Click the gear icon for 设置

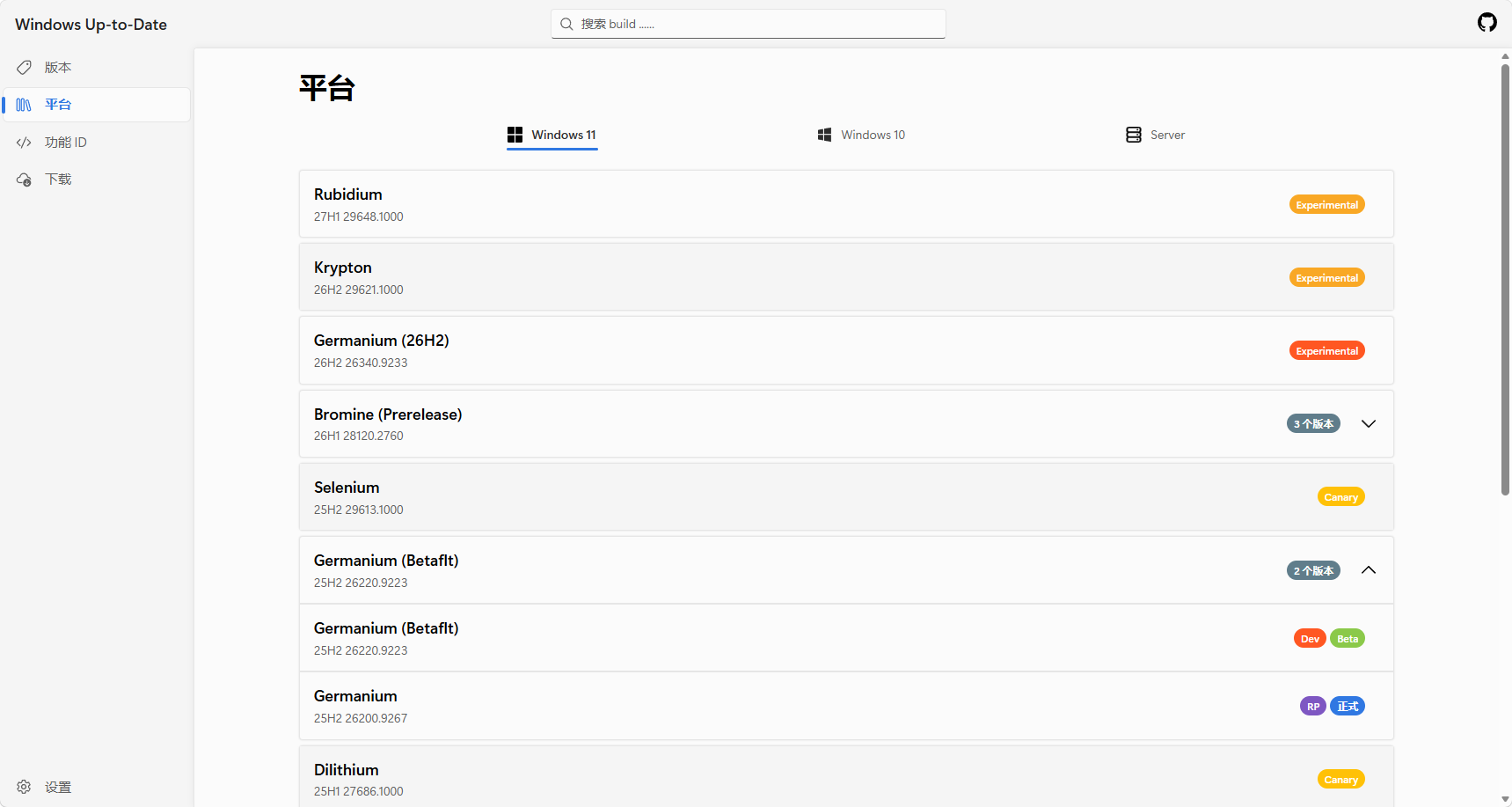[24, 787]
